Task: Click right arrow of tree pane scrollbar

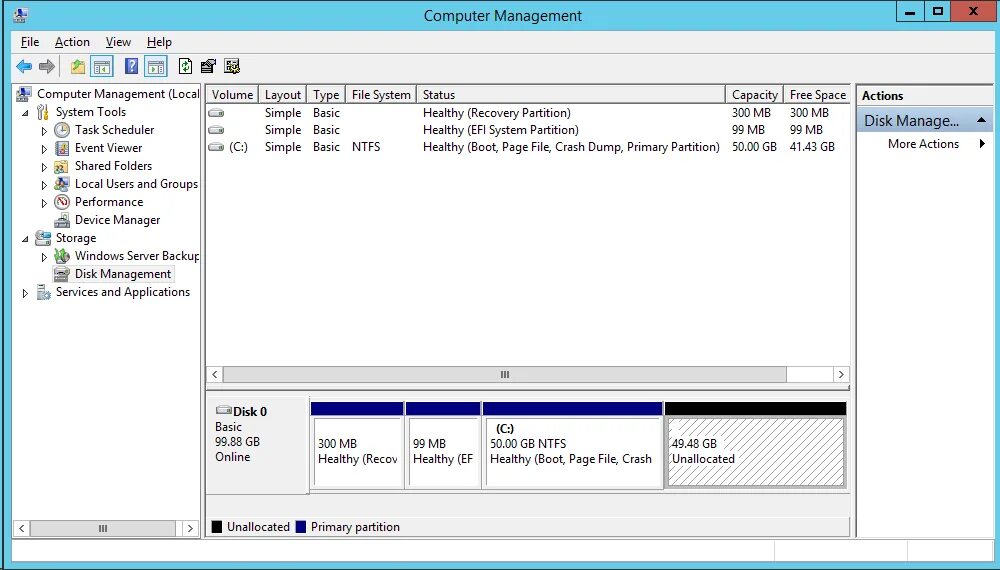Action: point(189,528)
